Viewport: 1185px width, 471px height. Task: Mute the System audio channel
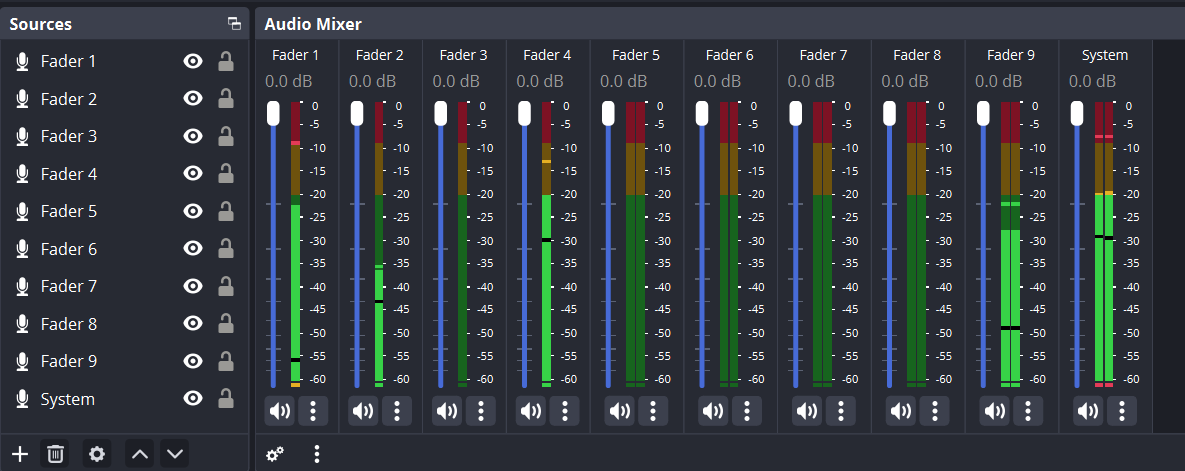click(x=1089, y=411)
